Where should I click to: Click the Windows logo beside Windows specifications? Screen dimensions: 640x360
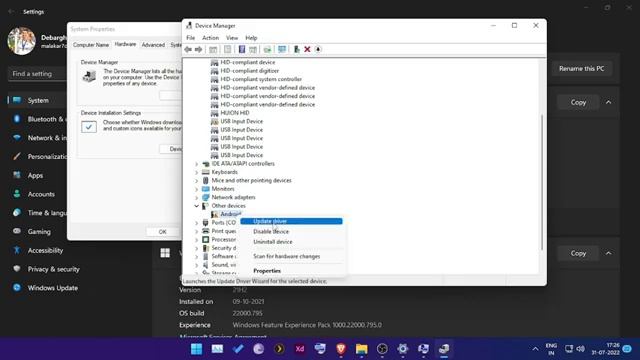165,253
